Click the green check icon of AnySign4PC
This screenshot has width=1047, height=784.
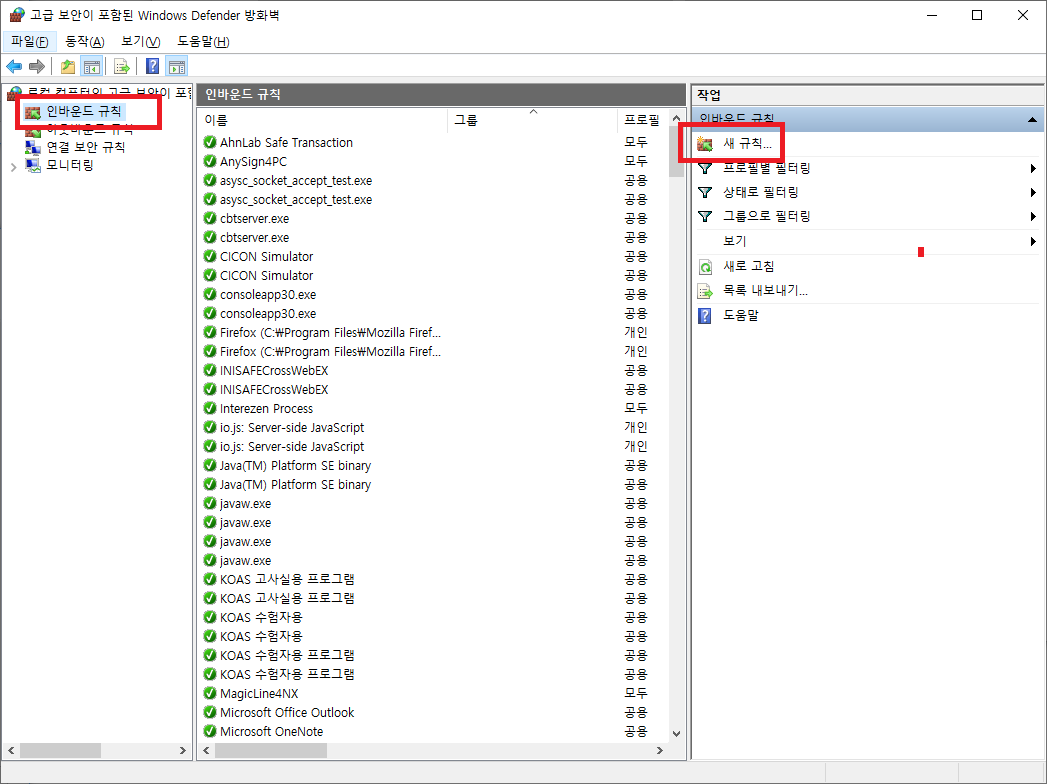[210, 162]
